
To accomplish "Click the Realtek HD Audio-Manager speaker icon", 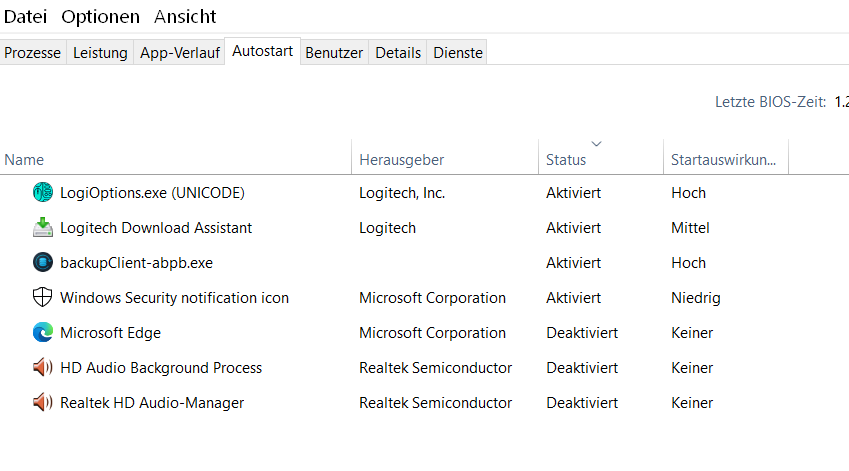I will click(x=42, y=403).
